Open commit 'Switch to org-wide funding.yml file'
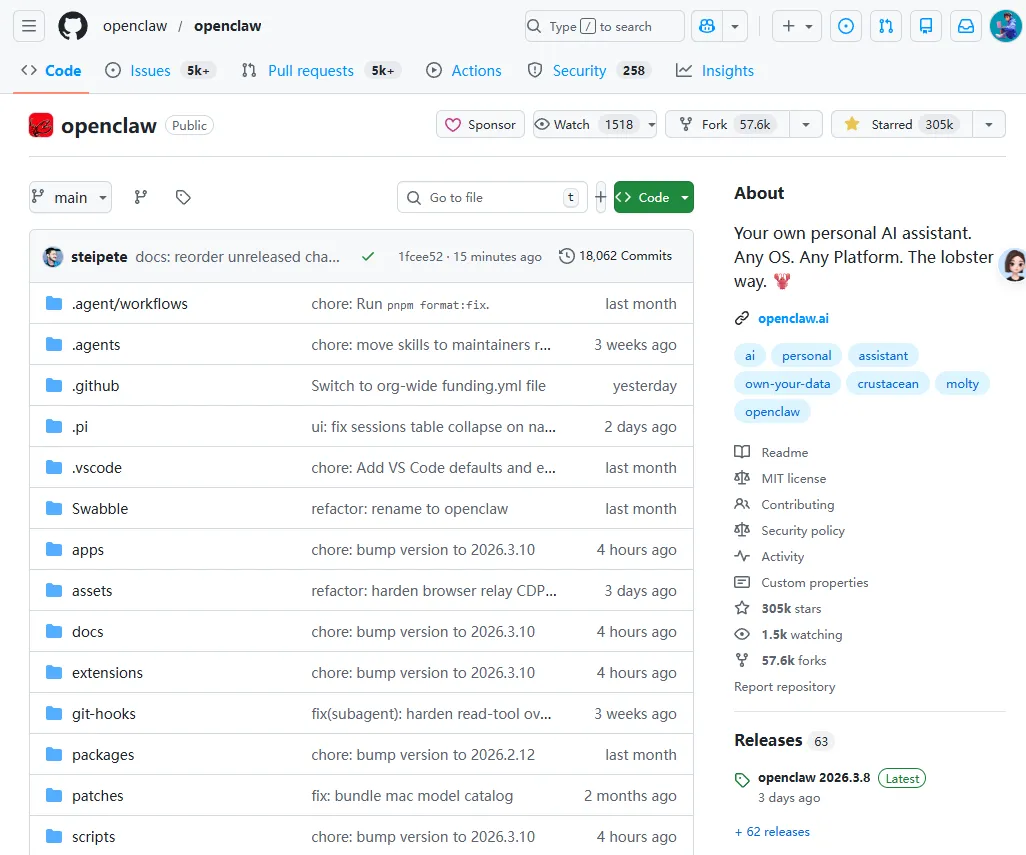The width and height of the screenshot is (1026, 855). point(429,386)
